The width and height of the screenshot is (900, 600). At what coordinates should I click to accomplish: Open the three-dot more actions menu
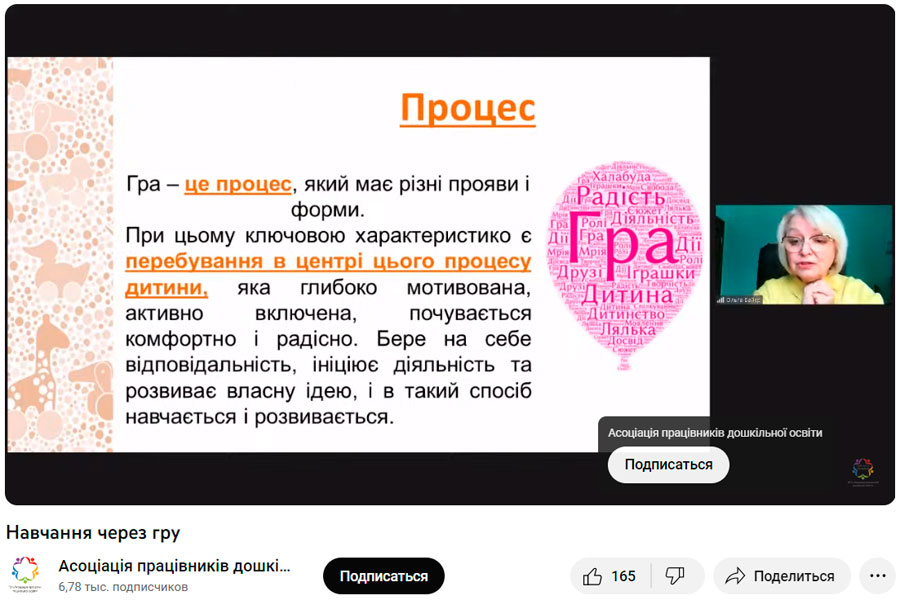(877, 576)
